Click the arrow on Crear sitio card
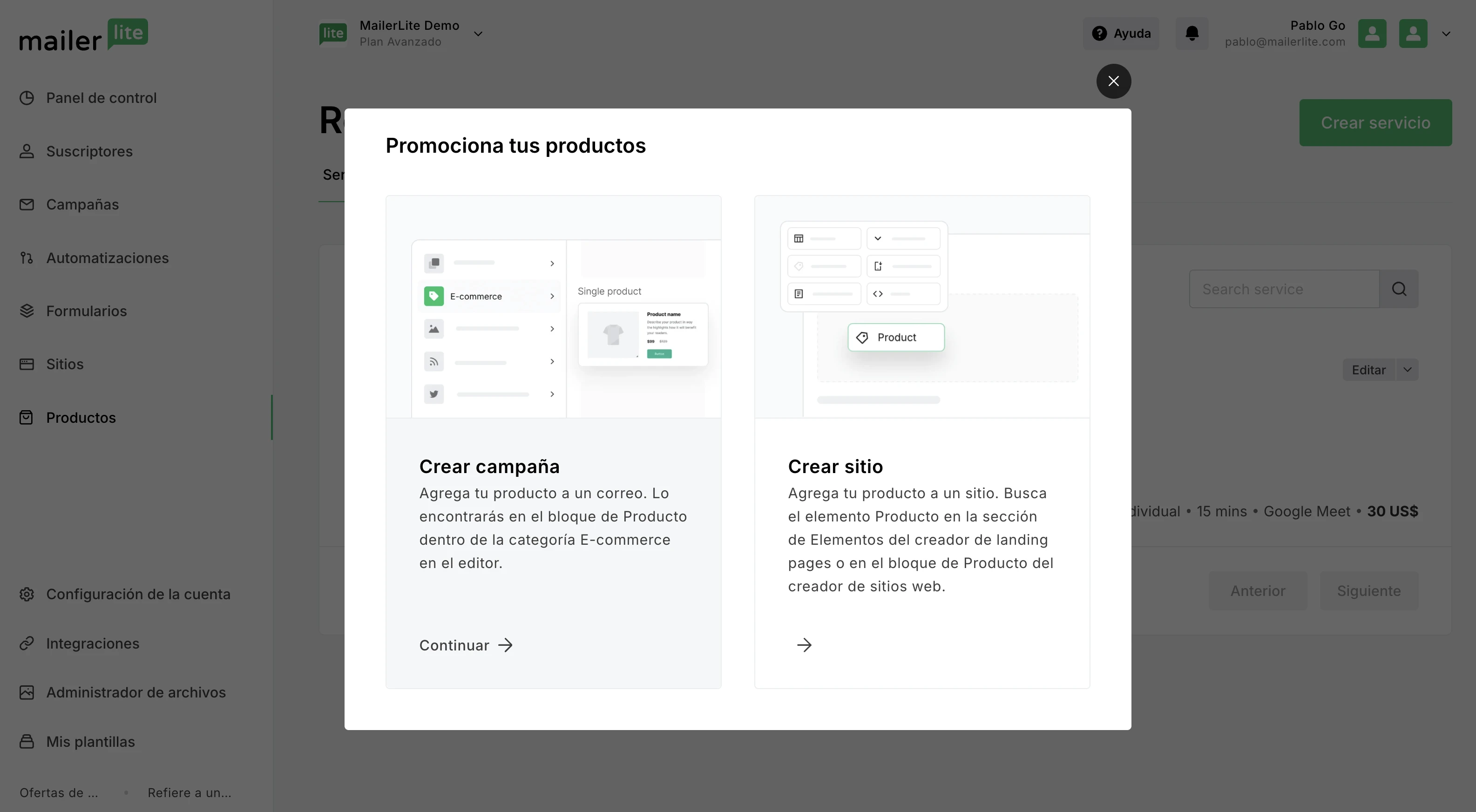 point(804,645)
